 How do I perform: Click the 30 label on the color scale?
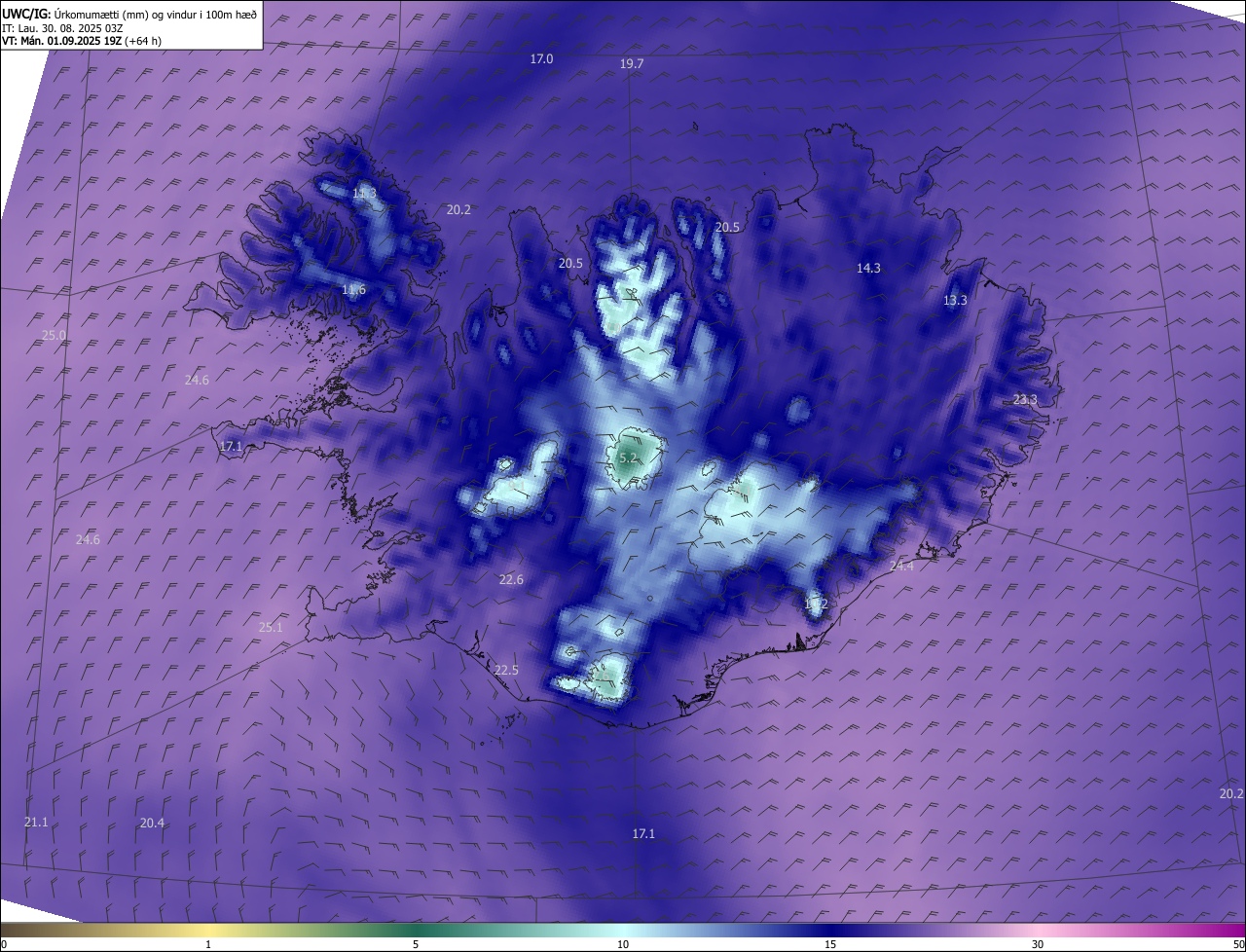pos(1038,944)
